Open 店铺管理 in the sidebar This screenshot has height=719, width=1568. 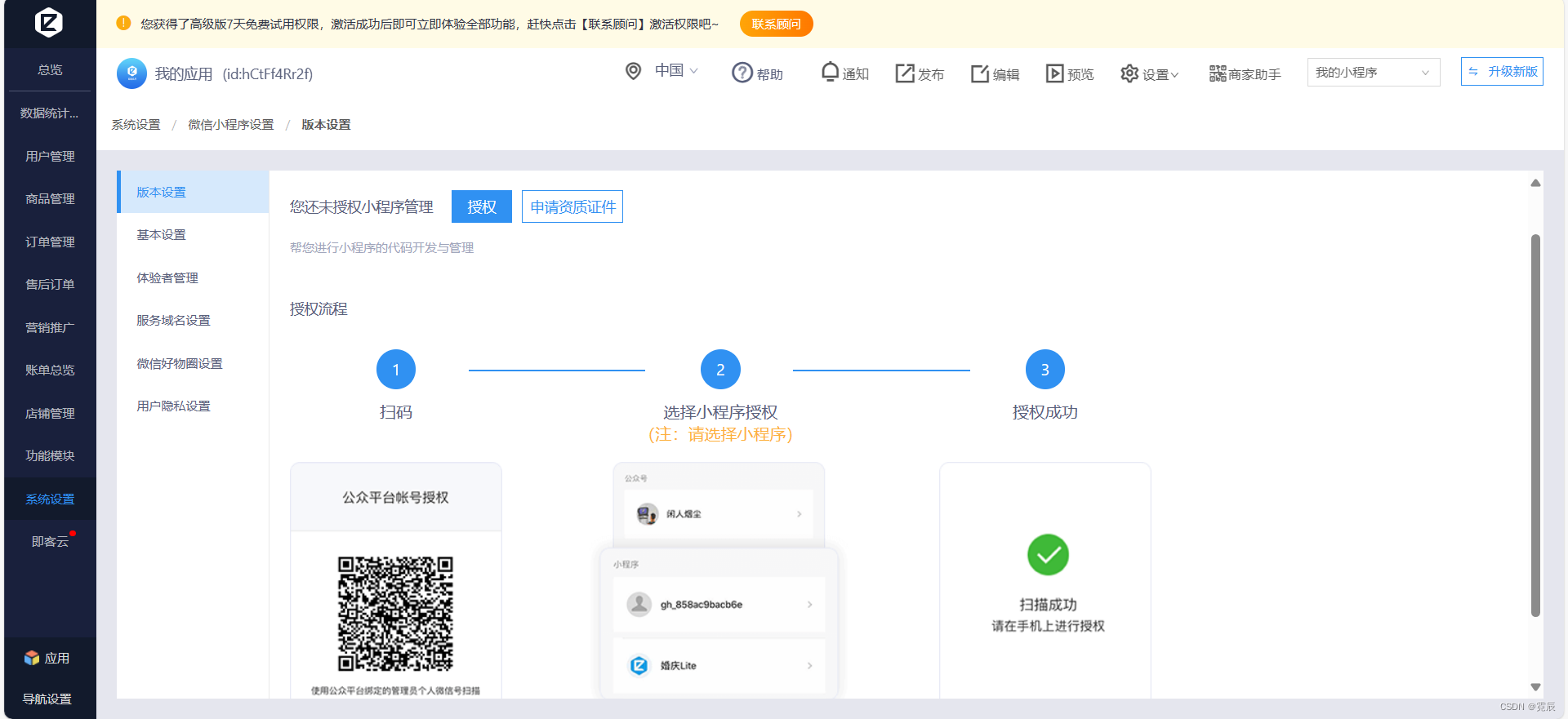pyautogui.click(x=50, y=413)
